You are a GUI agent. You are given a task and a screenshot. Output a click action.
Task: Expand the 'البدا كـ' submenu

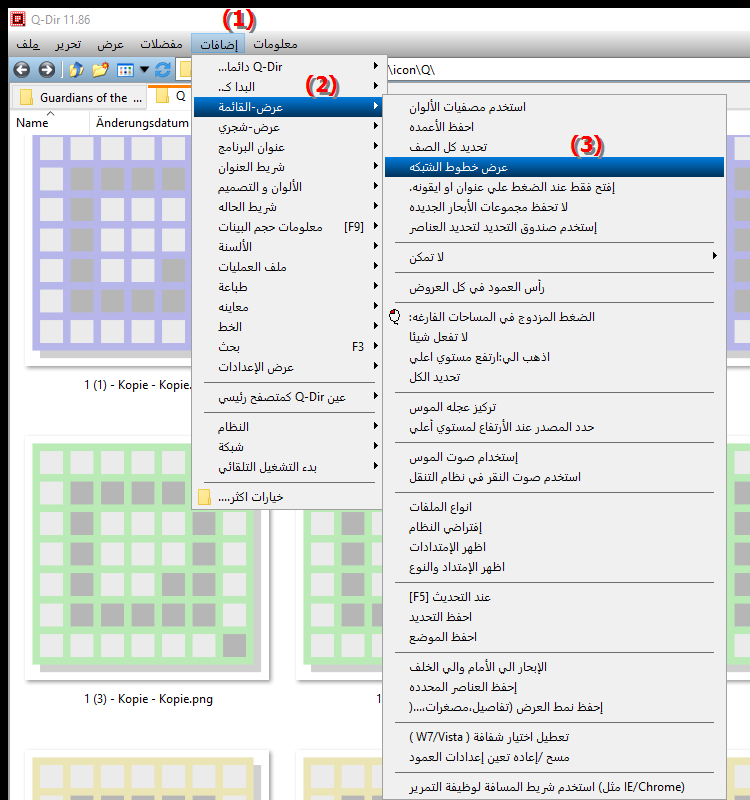(x=288, y=87)
